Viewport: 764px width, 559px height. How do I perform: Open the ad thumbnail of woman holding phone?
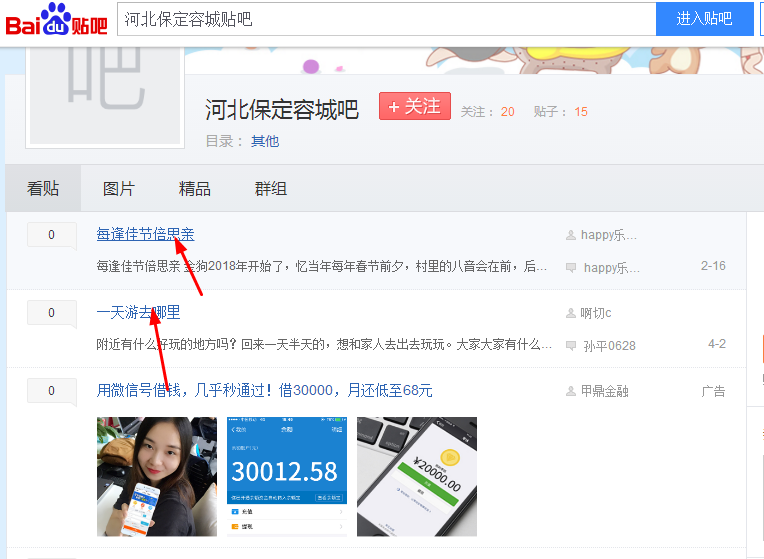pos(156,476)
